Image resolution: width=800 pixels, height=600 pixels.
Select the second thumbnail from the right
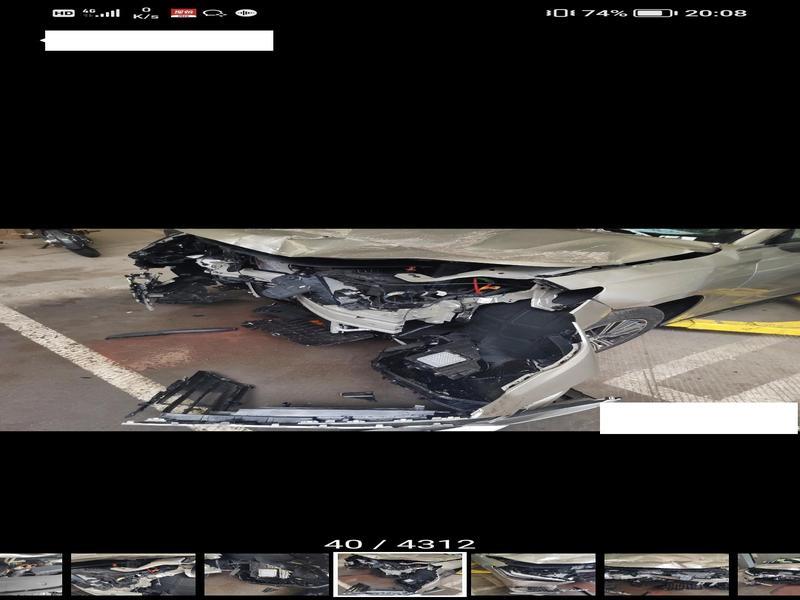coord(666,575)
